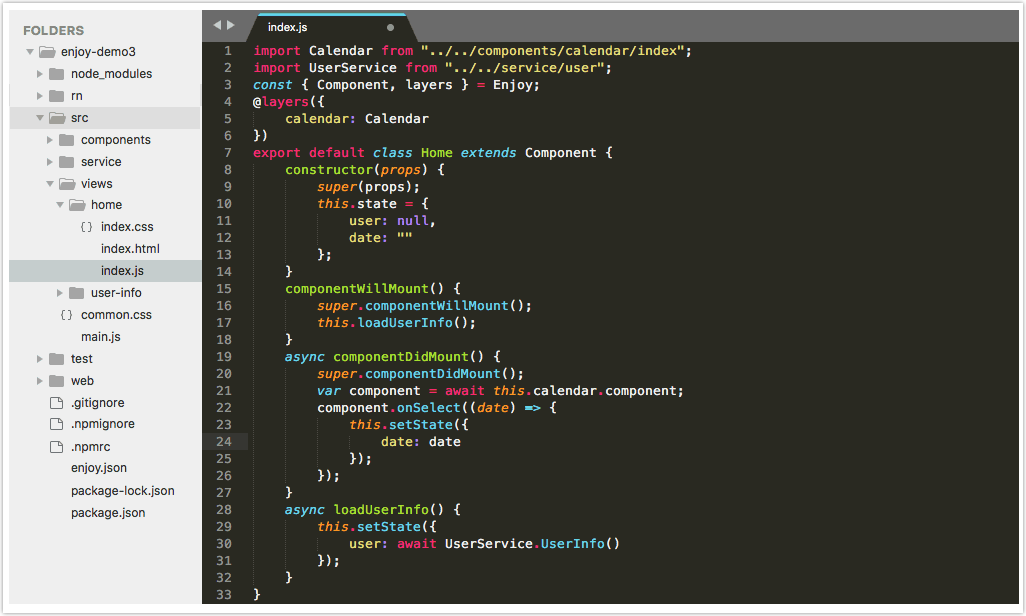
Task: Open main.js from the folder tree
Action: (x=101, y=337)
